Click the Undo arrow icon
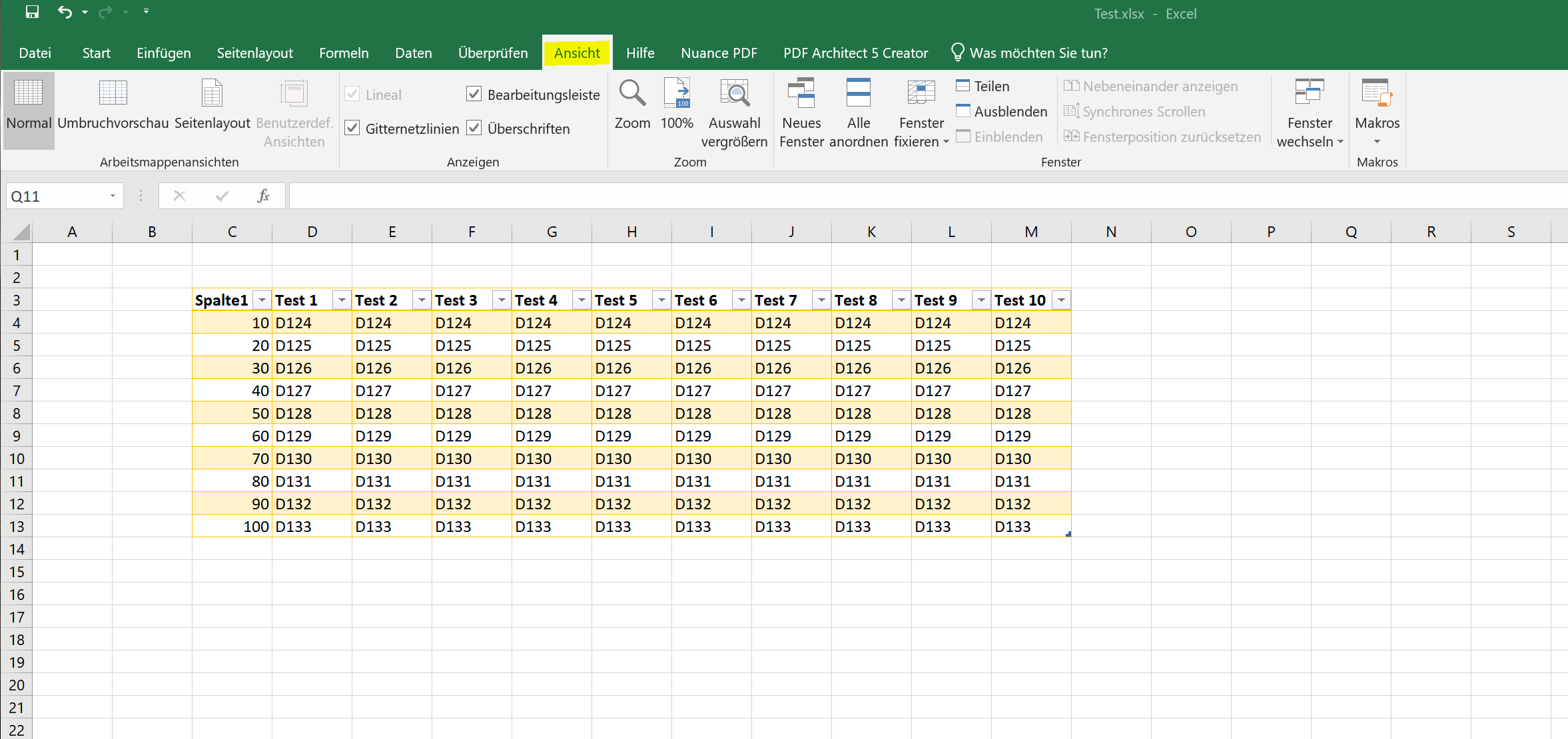The width and height of the screenshot is (1568, 739). (65, 12)
